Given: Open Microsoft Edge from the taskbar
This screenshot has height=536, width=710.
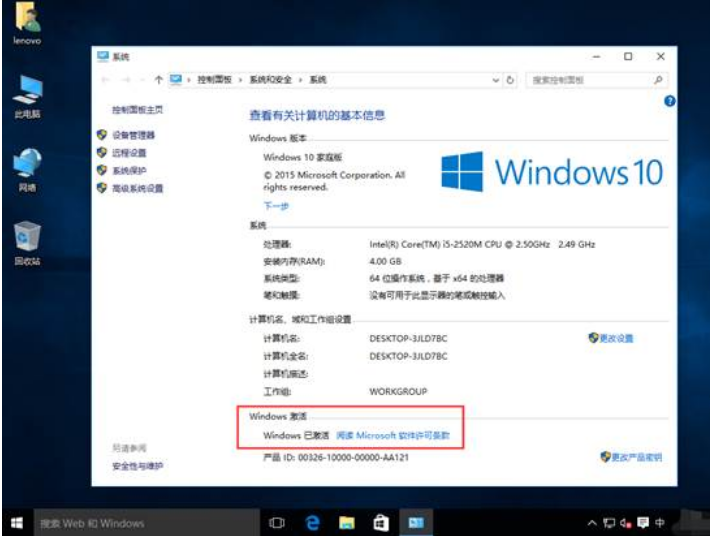Looking at the screenshot, I should pos(312,523).
